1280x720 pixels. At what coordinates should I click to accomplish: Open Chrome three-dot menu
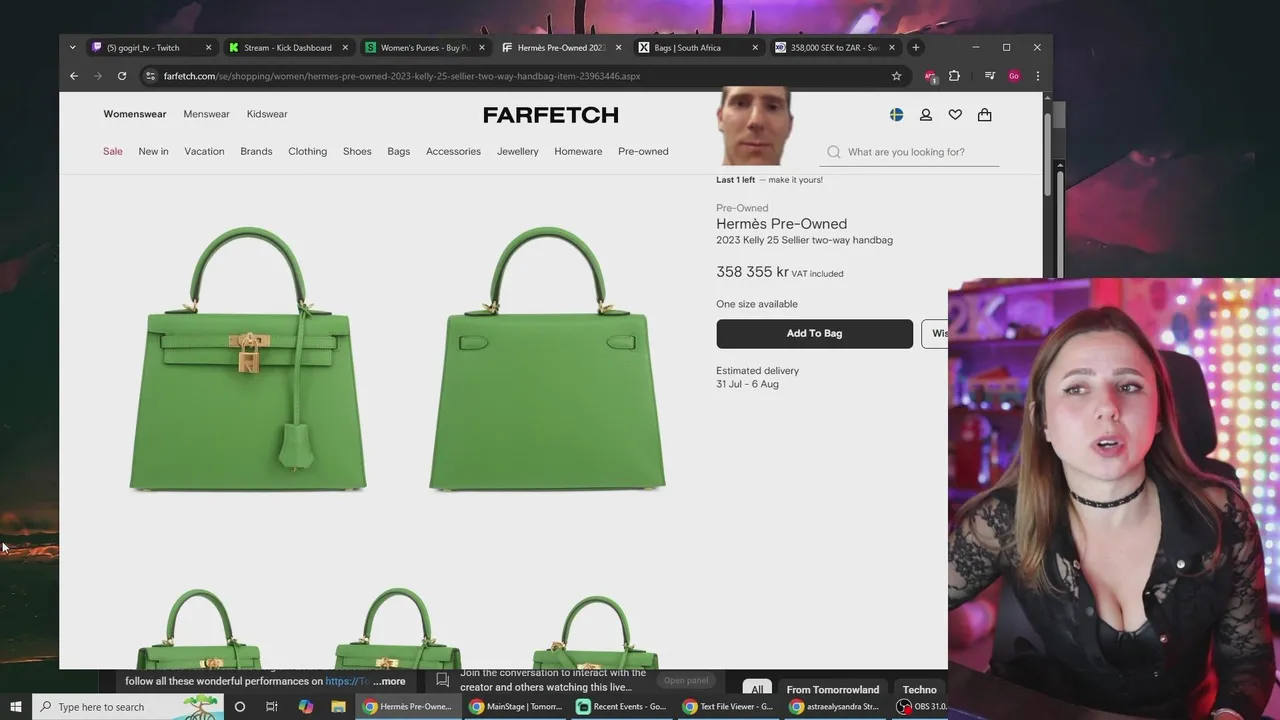(x=1037, y=76)
